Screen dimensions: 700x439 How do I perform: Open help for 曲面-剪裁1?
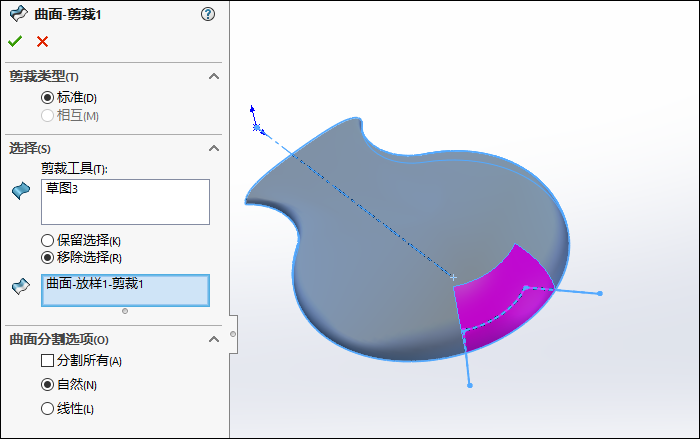(208, 14)
